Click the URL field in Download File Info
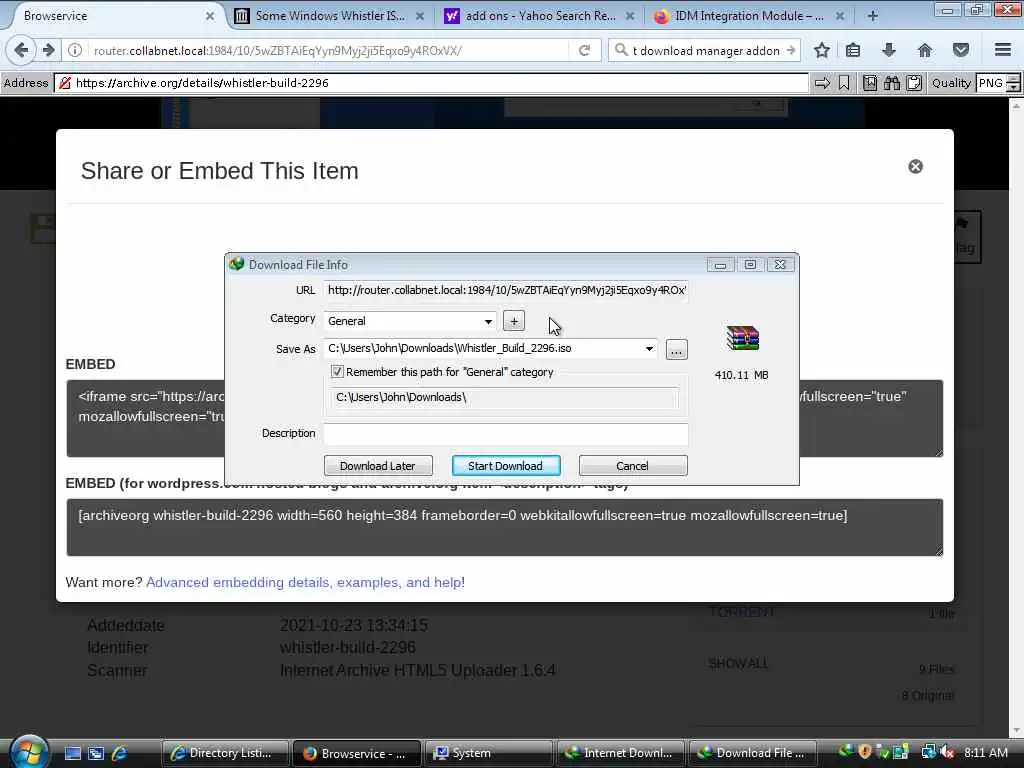This screenshot has width=1024, height=768. coord(505,290)
